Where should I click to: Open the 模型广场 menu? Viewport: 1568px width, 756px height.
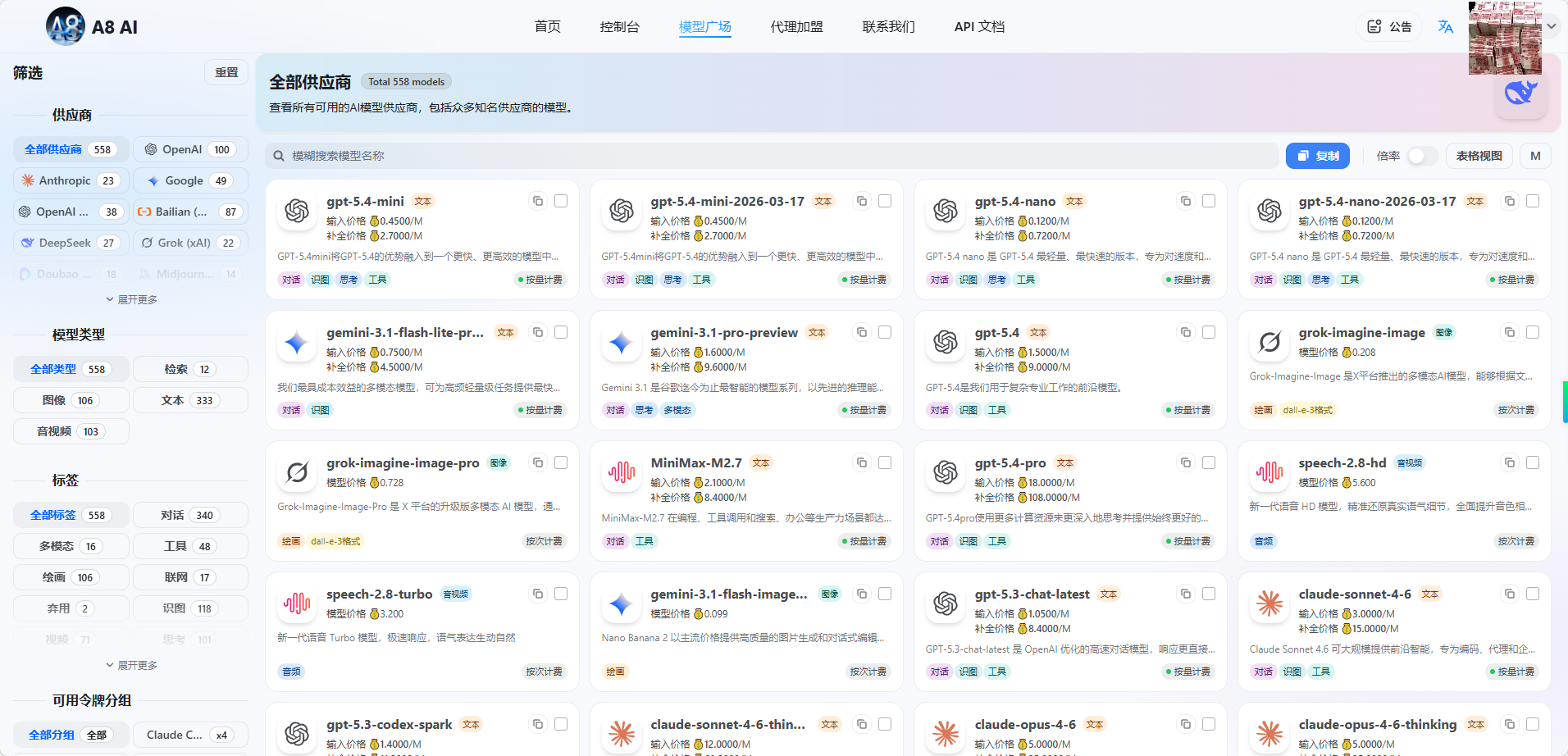(705, 26)
